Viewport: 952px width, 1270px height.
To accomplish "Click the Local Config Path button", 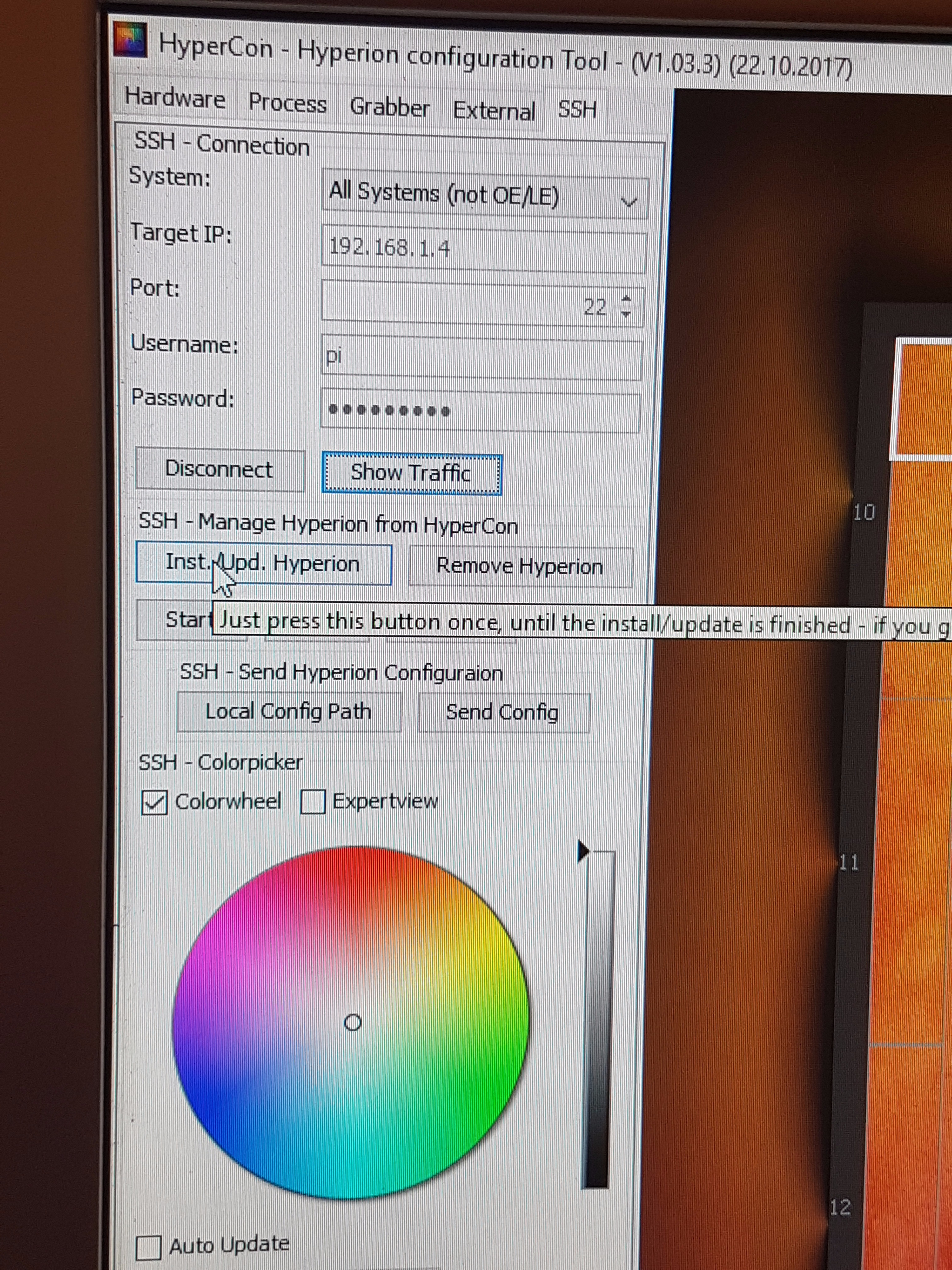I will (288, 711).
